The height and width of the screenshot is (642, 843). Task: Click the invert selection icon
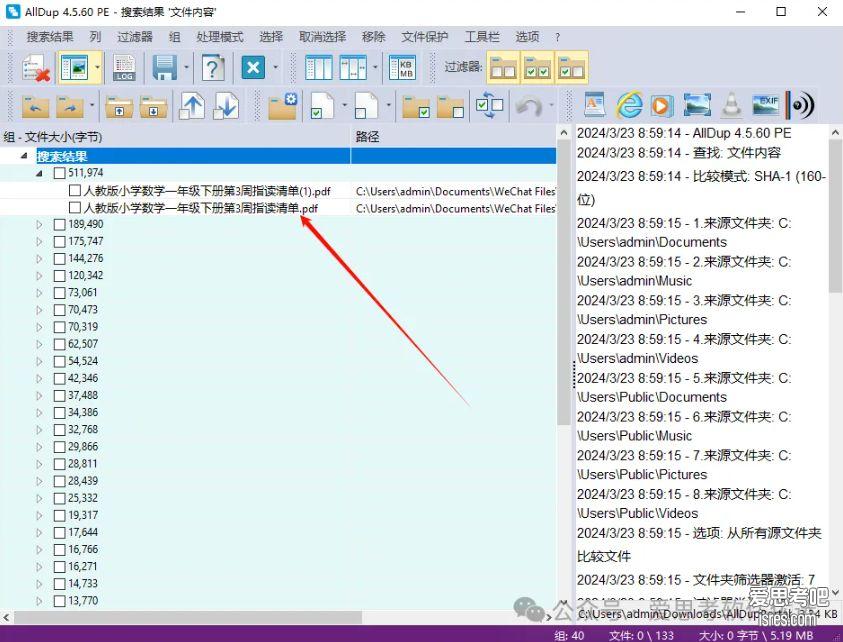click(489, 105)
